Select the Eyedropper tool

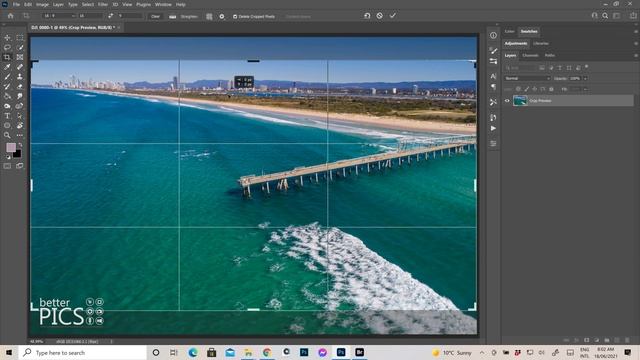tap(7, 67)
